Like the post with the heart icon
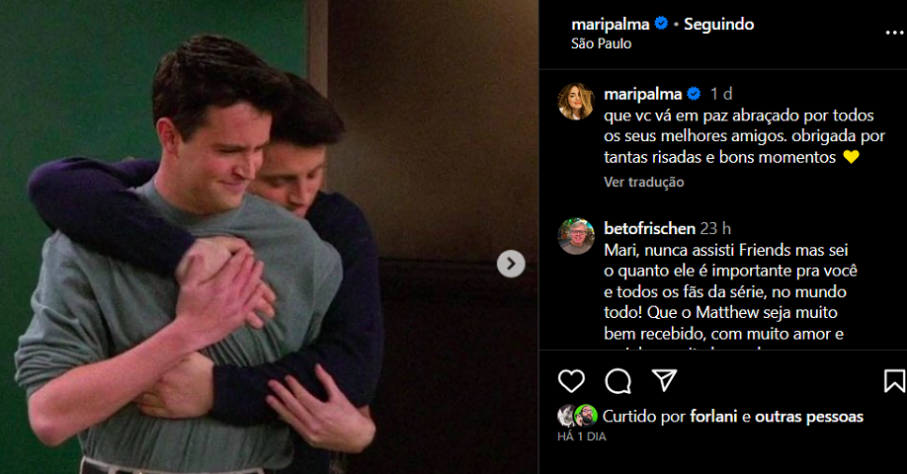 click(x=571, y=381)
